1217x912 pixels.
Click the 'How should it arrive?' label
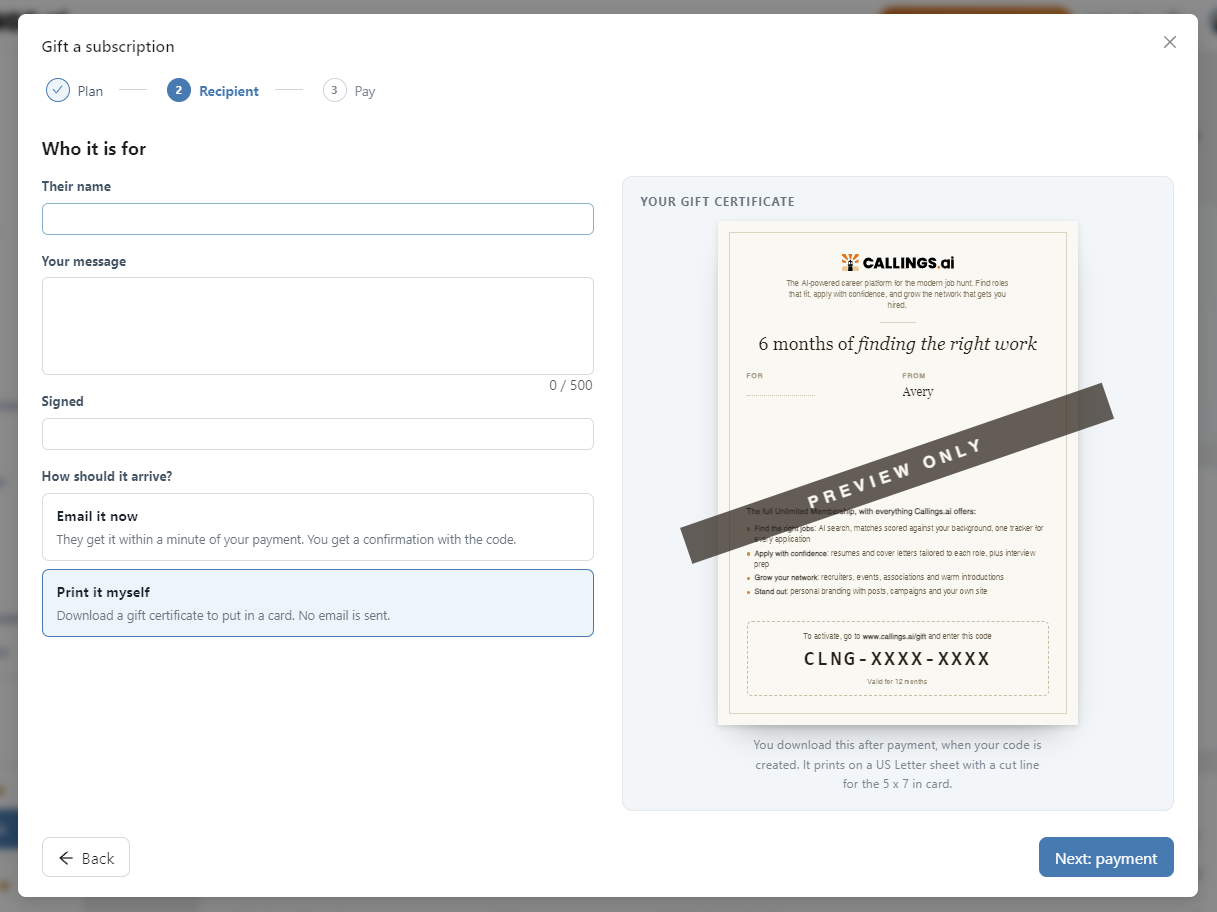click(107, 476)
